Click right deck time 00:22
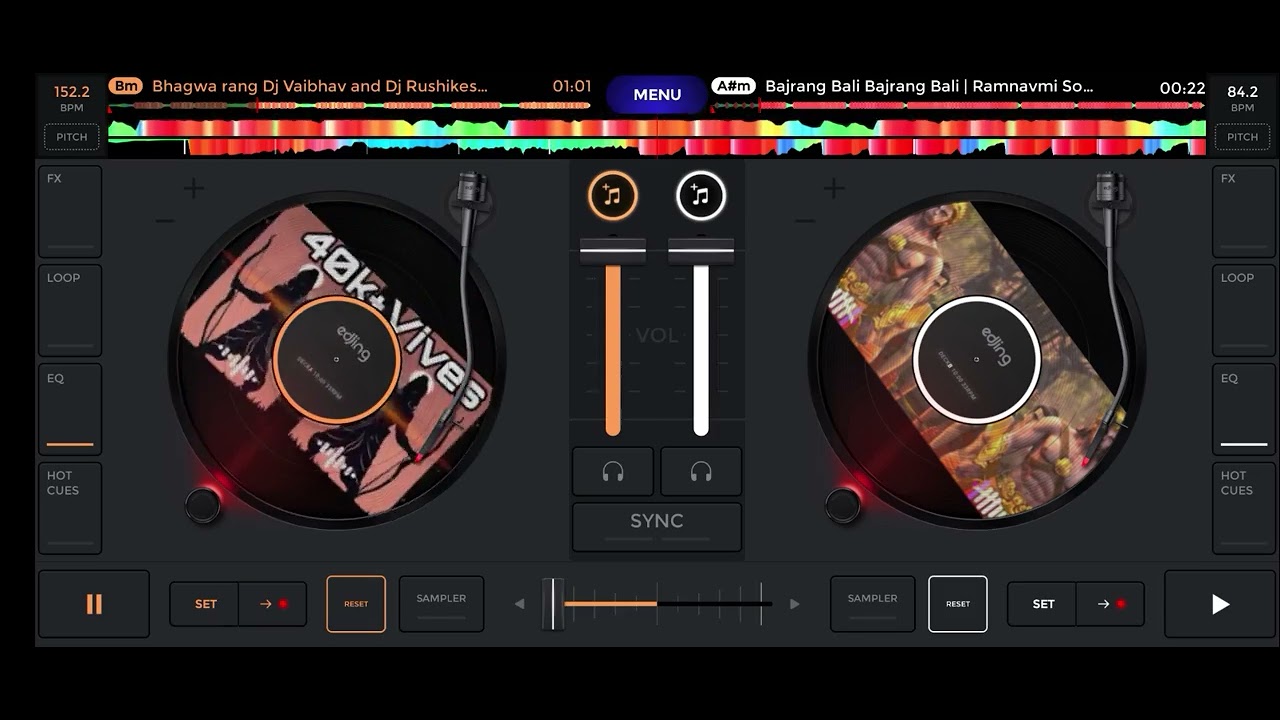 (x=1182, y=88)
